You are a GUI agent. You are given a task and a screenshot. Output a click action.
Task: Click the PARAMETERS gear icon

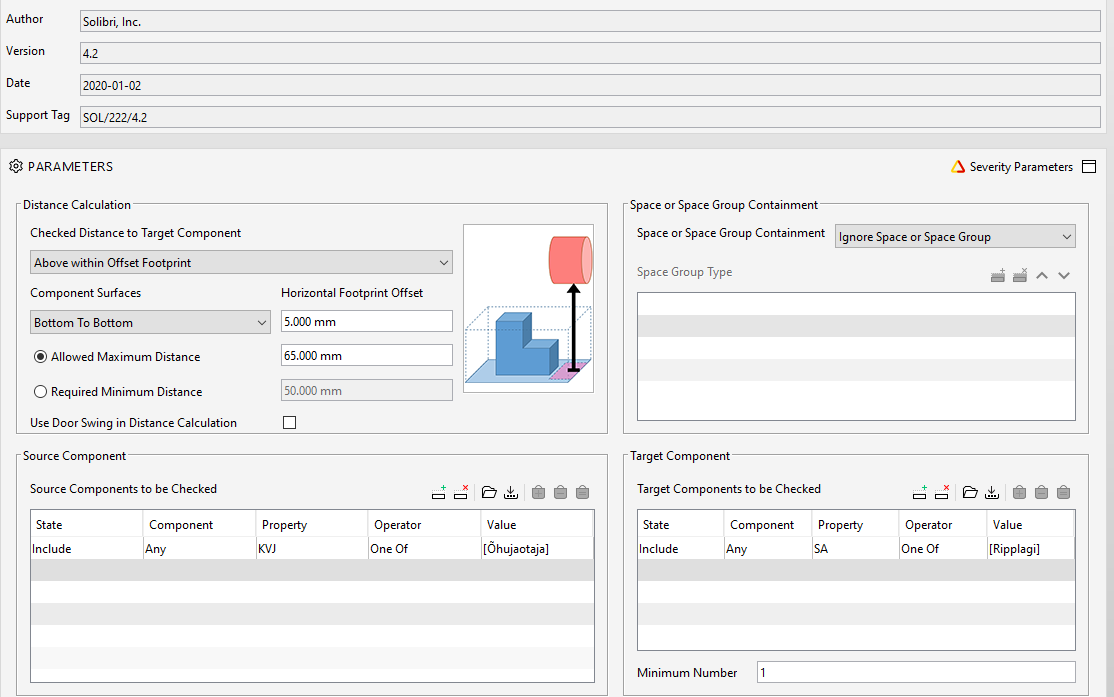pos(16,166)
